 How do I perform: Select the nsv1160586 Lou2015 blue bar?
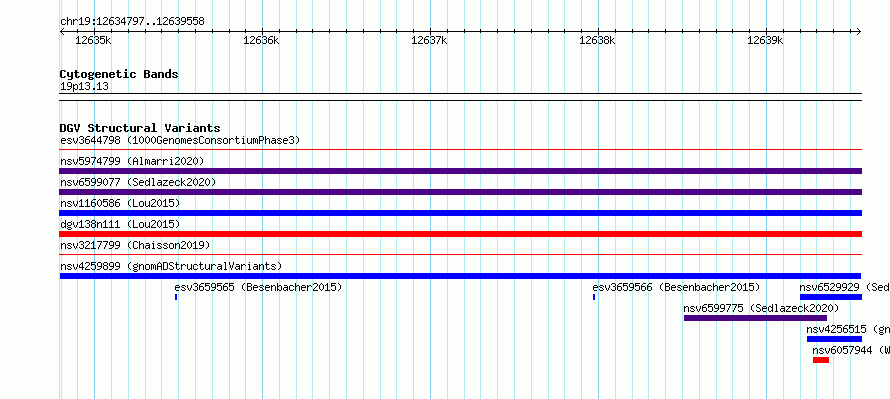(460, 213)
